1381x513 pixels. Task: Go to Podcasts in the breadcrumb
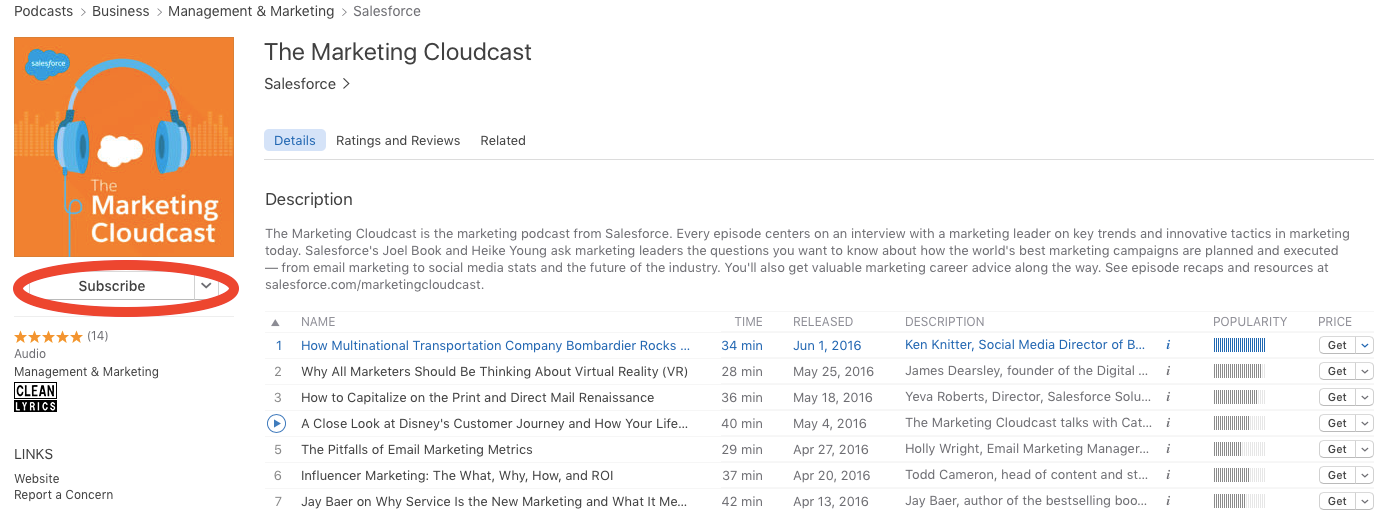(43, 11)
